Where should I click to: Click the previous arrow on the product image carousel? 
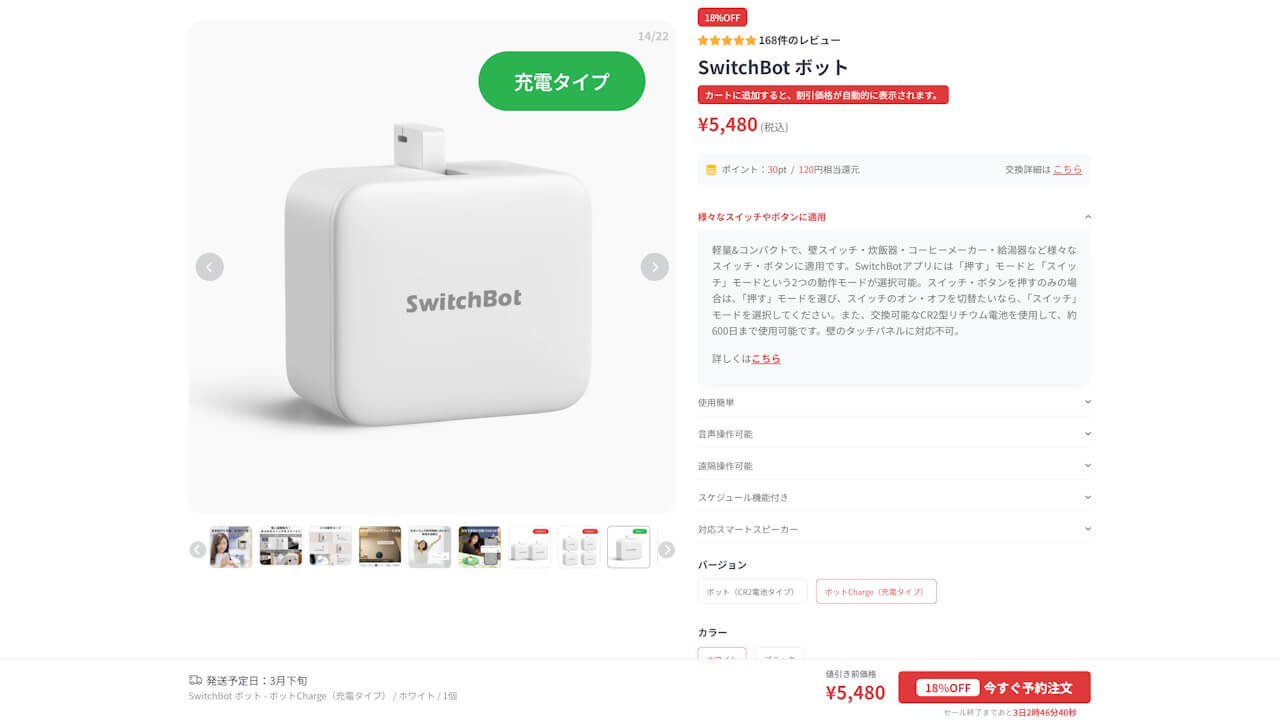[x=210, y=267]
